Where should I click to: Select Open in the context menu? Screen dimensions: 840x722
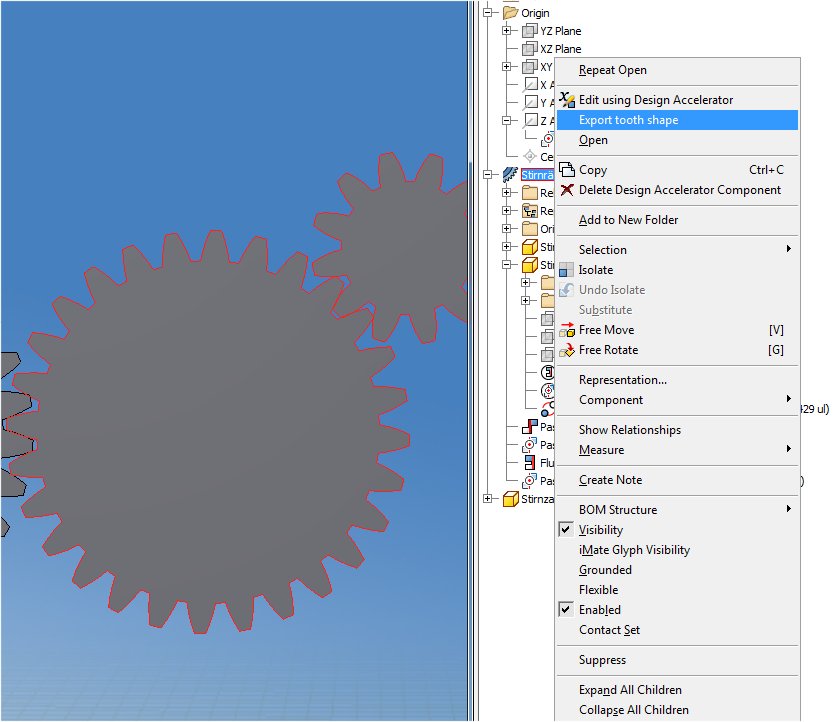pos(677,140)
